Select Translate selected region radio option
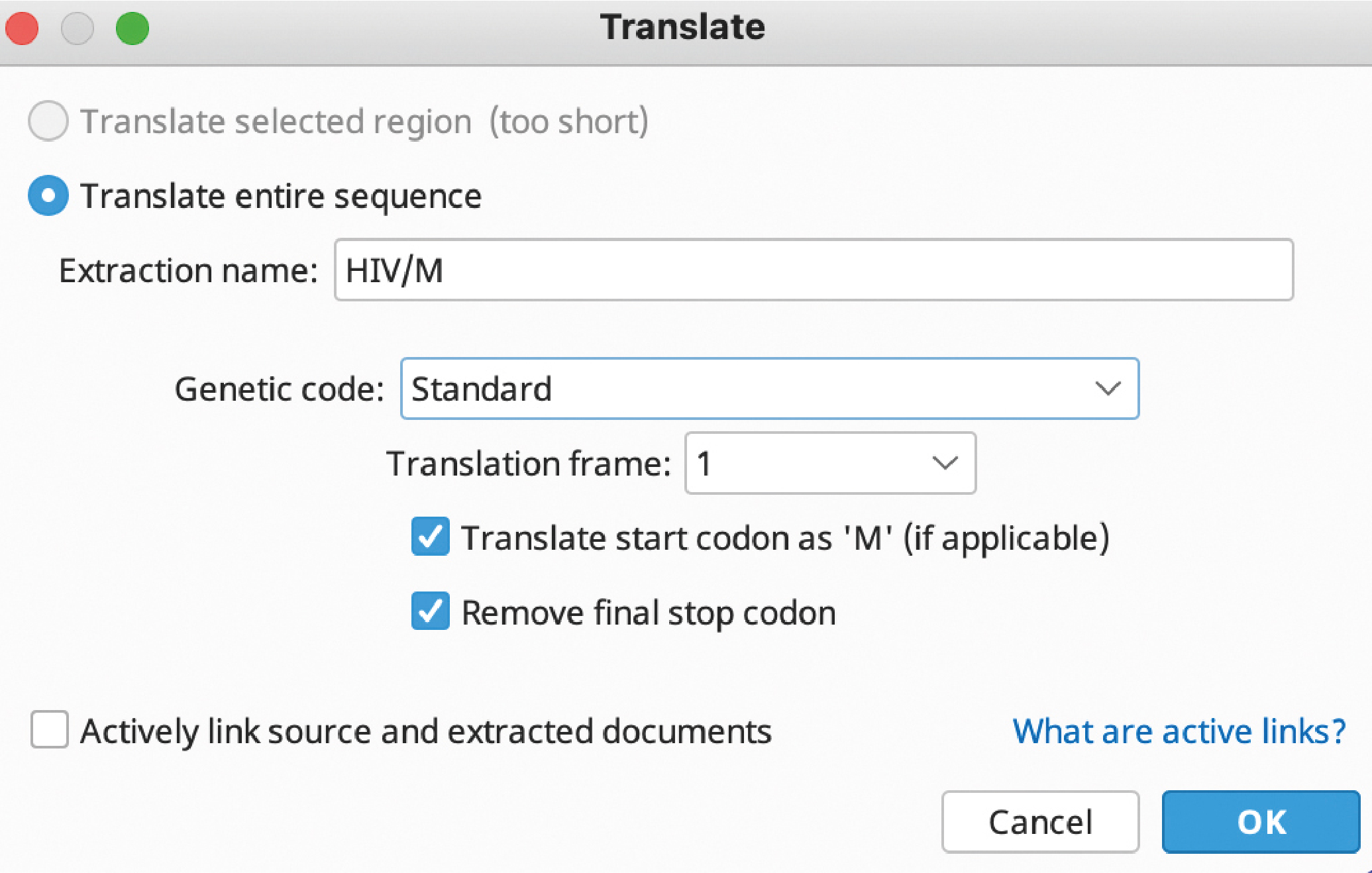The width and height of the screenshot is (1372, 873). coord(48,121)
